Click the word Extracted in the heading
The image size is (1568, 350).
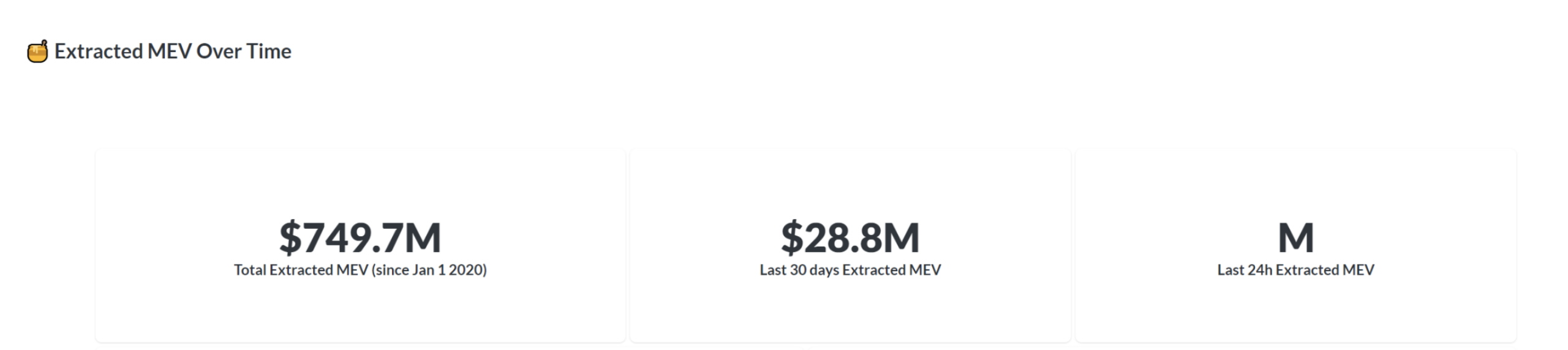(99, 51)
